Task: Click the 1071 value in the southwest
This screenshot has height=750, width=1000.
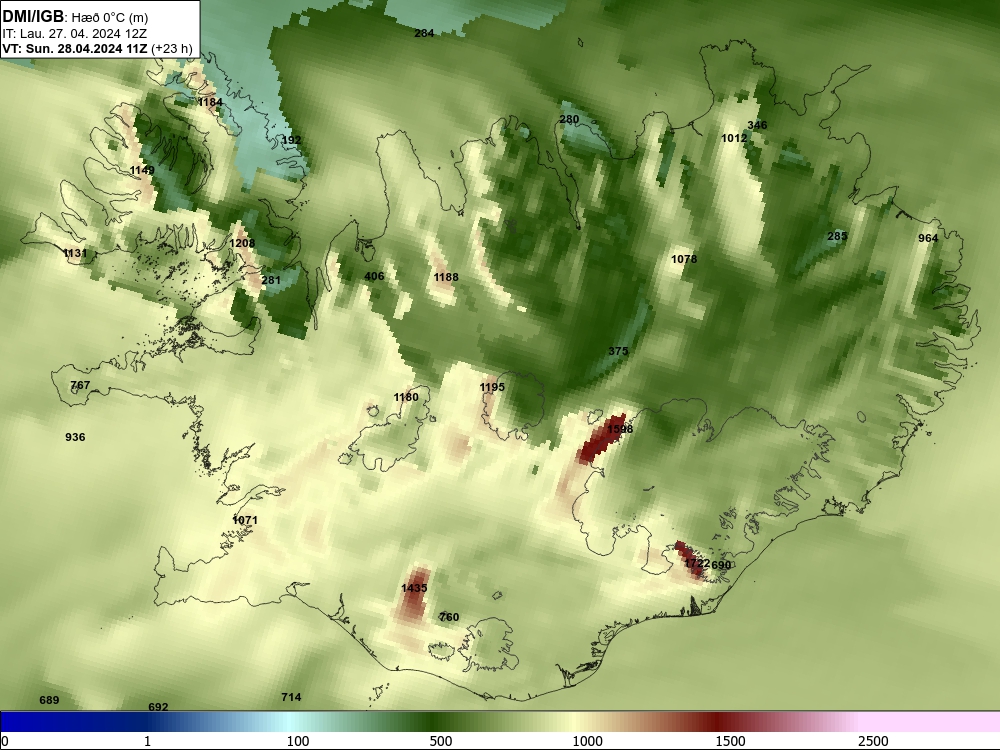Action: click(245, 520)
